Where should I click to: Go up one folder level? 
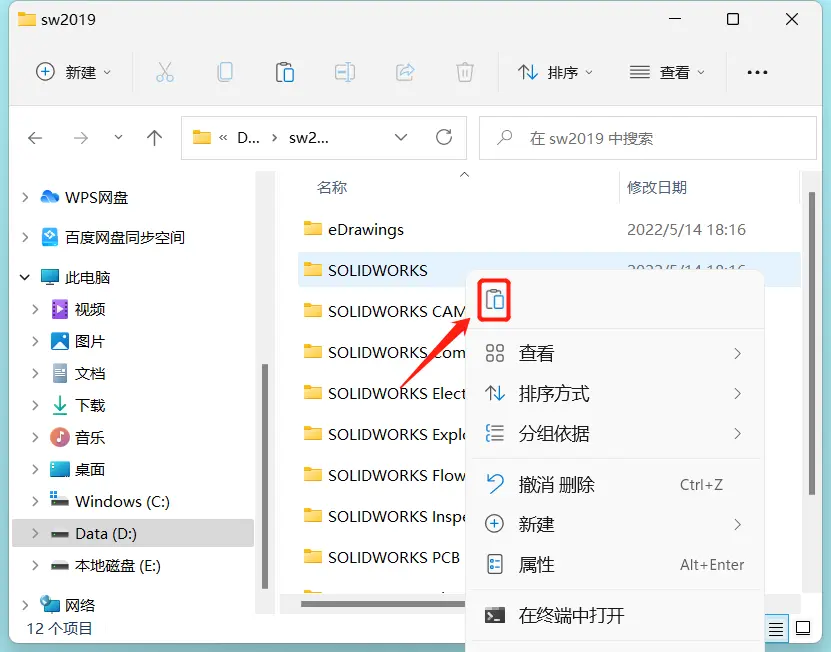point(154,138)
